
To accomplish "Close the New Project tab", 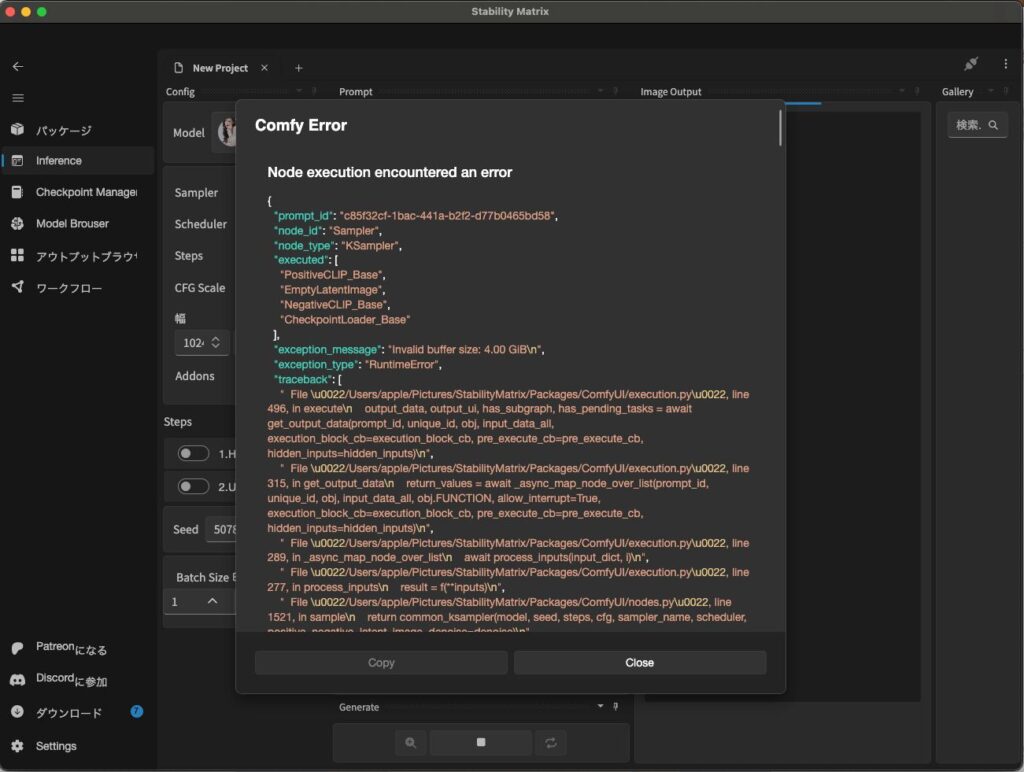I will (264, 68).
